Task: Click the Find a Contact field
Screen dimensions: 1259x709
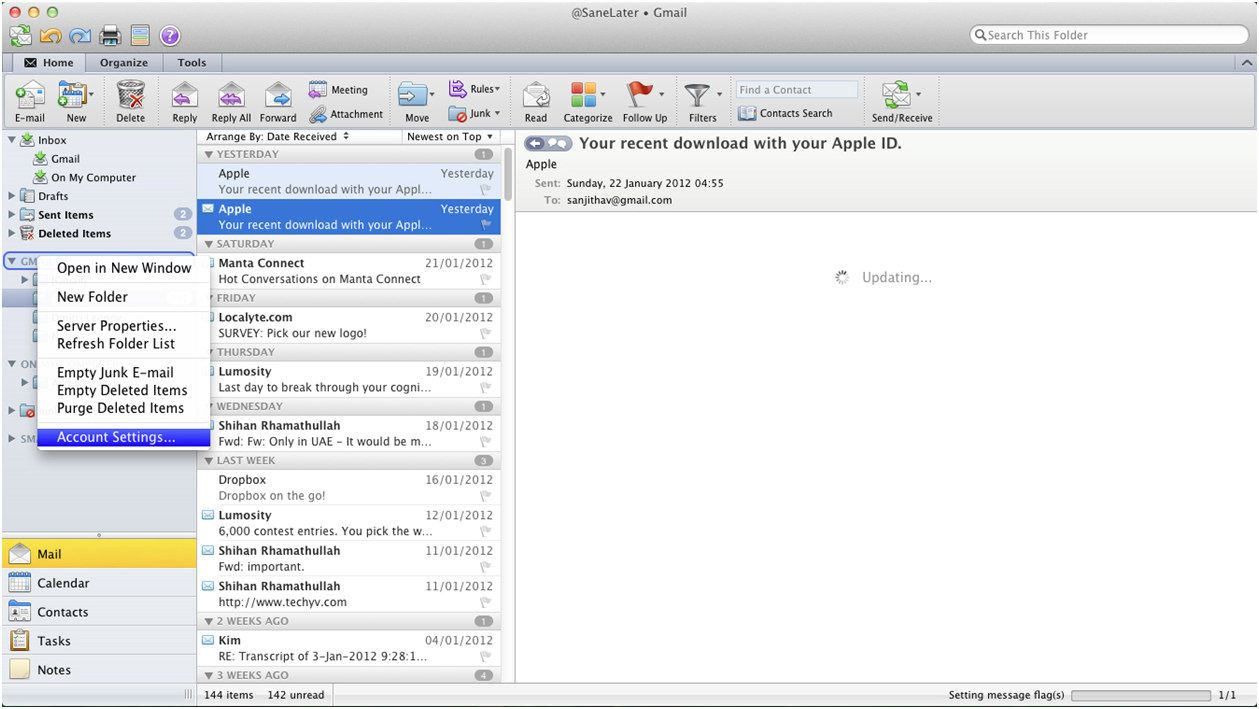Action: [x=796, y=90]
